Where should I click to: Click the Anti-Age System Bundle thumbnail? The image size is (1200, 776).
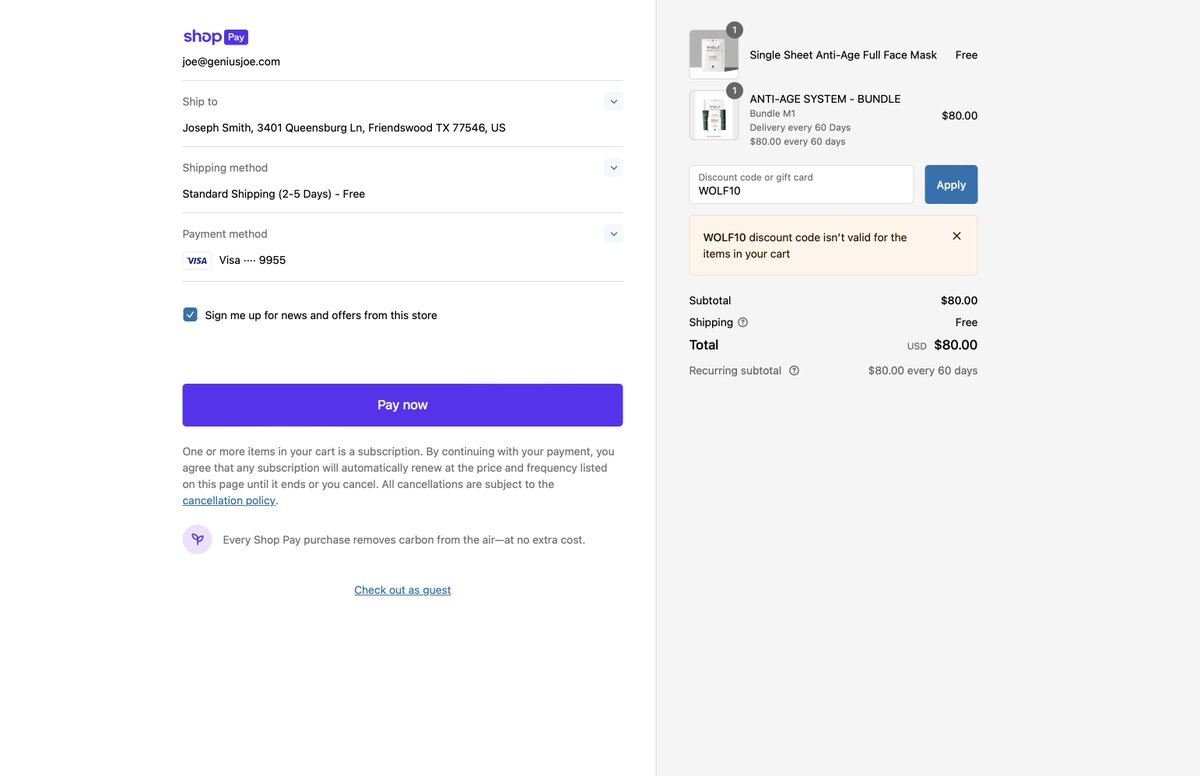[x=714, y=115]
